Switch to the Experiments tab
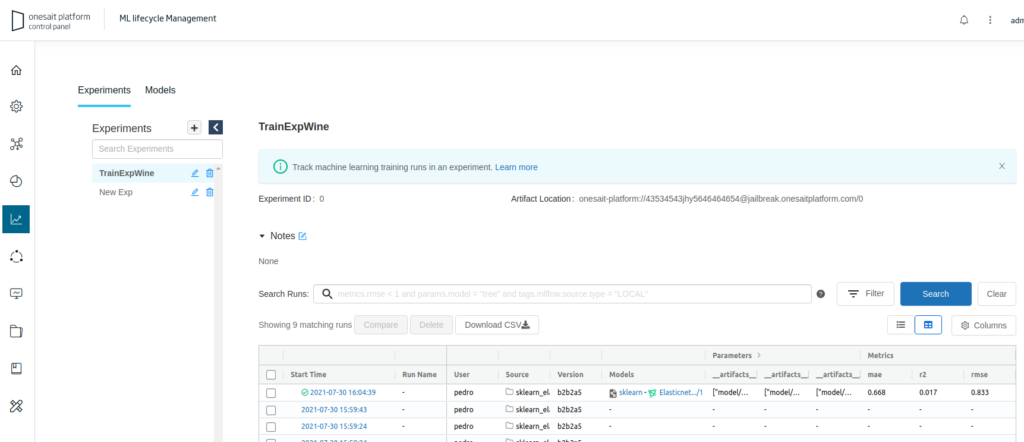The image size is (1024, 442). click(x=104, y=90)
